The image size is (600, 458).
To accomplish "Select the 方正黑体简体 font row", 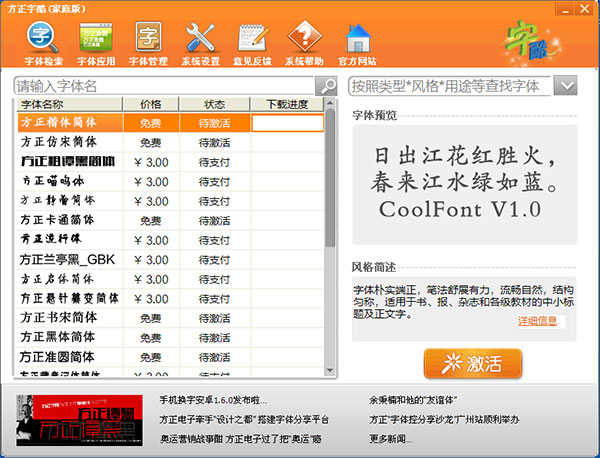I will [171, 337].
